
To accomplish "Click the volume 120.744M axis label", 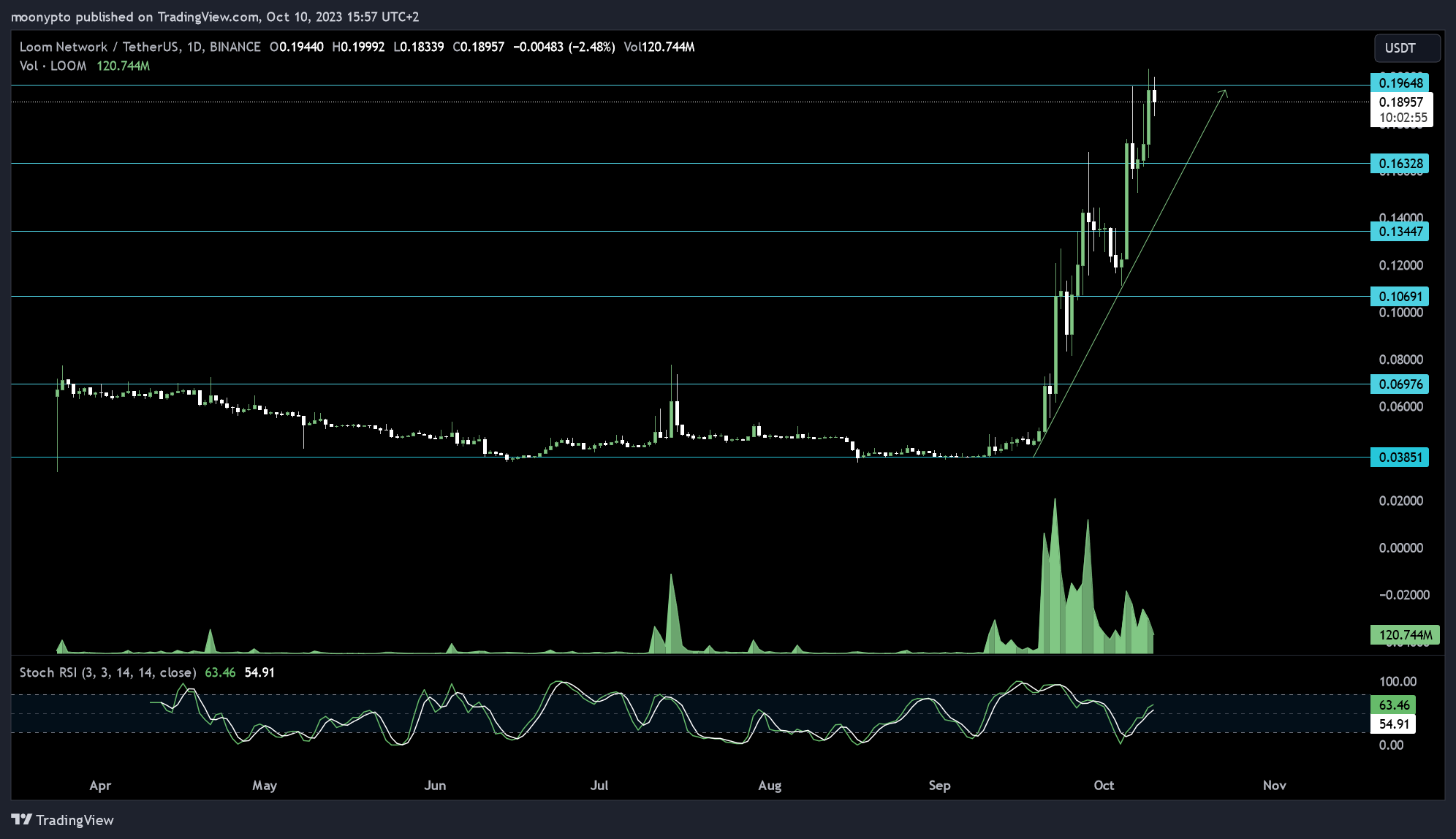I will (1404, 634).
